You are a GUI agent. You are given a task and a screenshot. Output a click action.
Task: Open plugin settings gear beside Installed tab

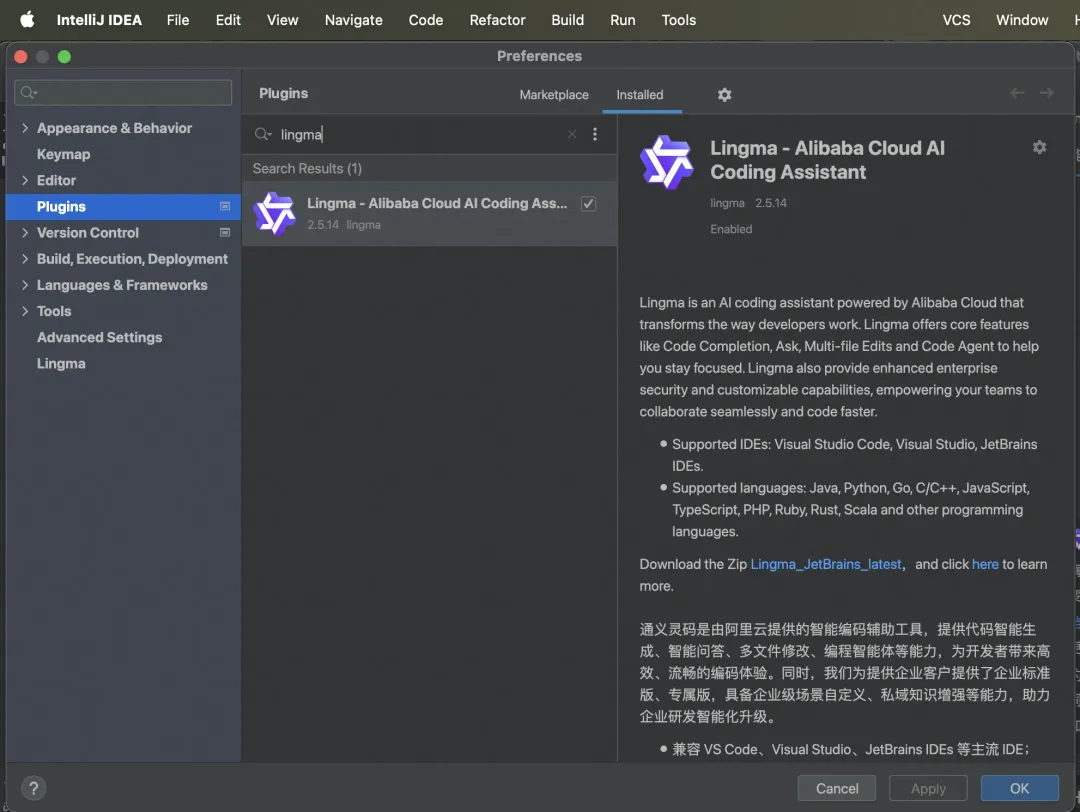pyautogui.click(x=724, y=95)
